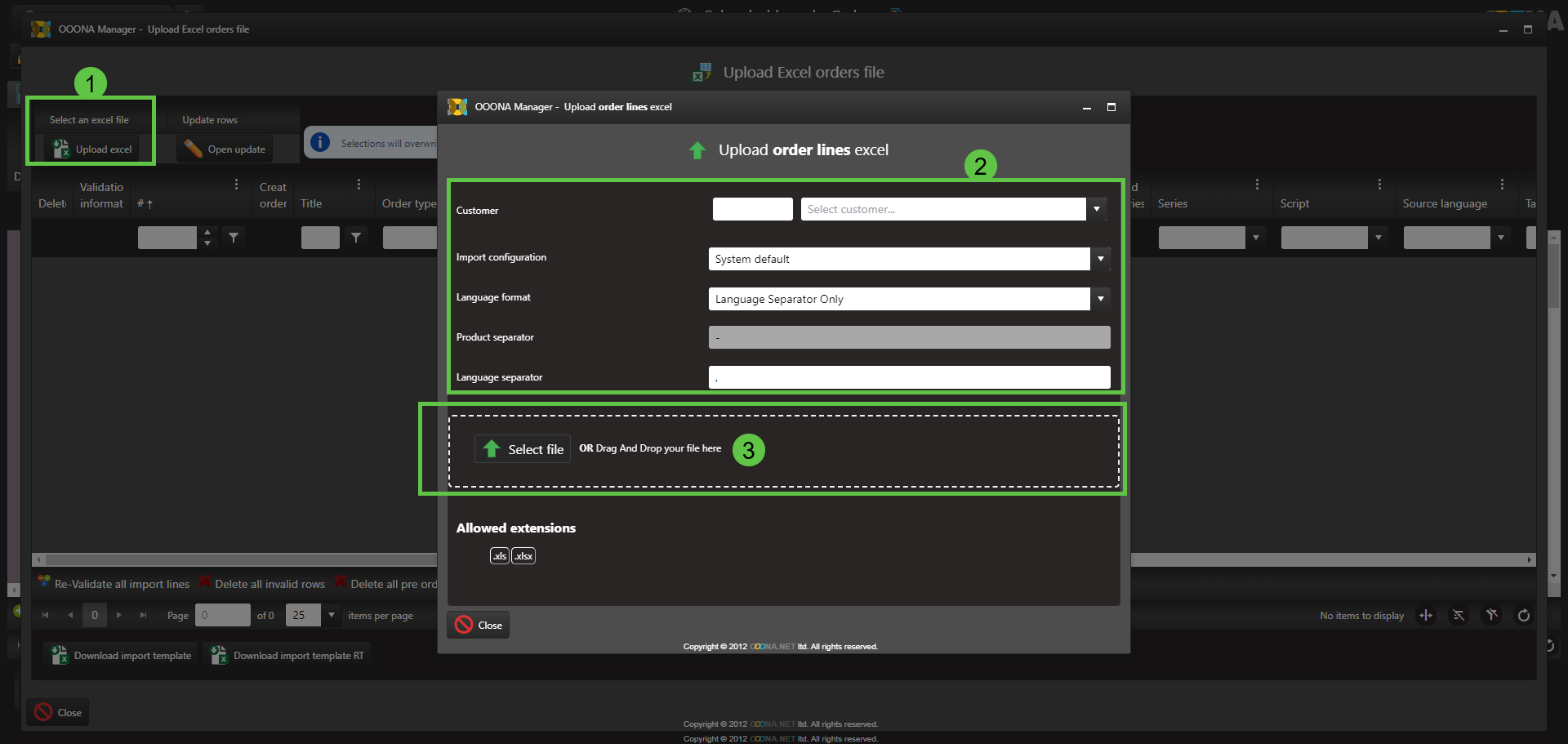The image size is (1568, 744).
Task: Open the Series column options menu
Action: pyautogui.click(x=1257, y=185)
